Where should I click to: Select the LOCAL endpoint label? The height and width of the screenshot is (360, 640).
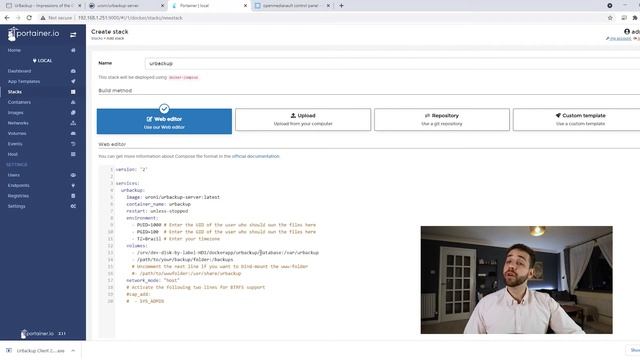pos(42,61)
